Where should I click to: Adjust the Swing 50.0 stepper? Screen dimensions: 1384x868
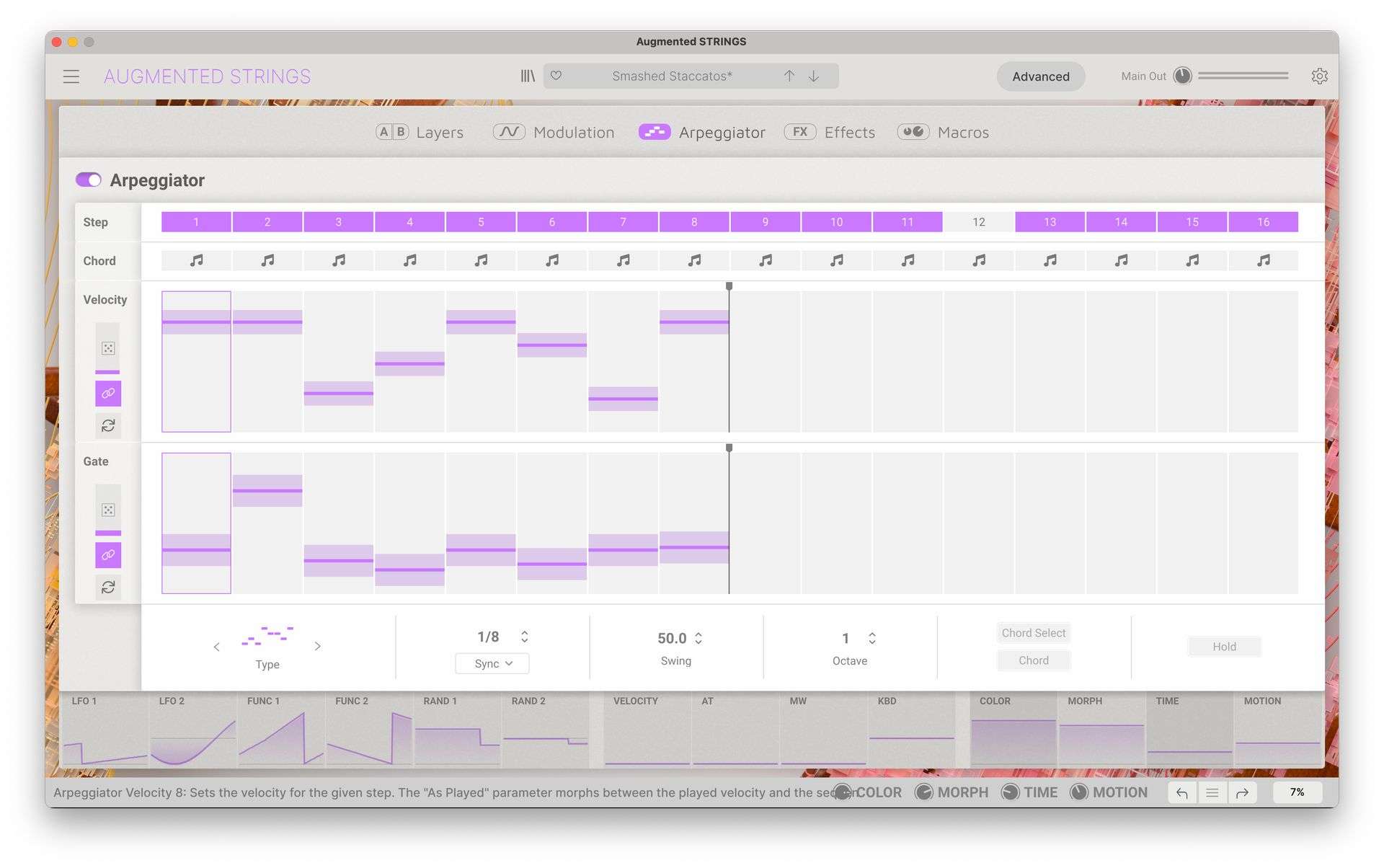[698, 638]
